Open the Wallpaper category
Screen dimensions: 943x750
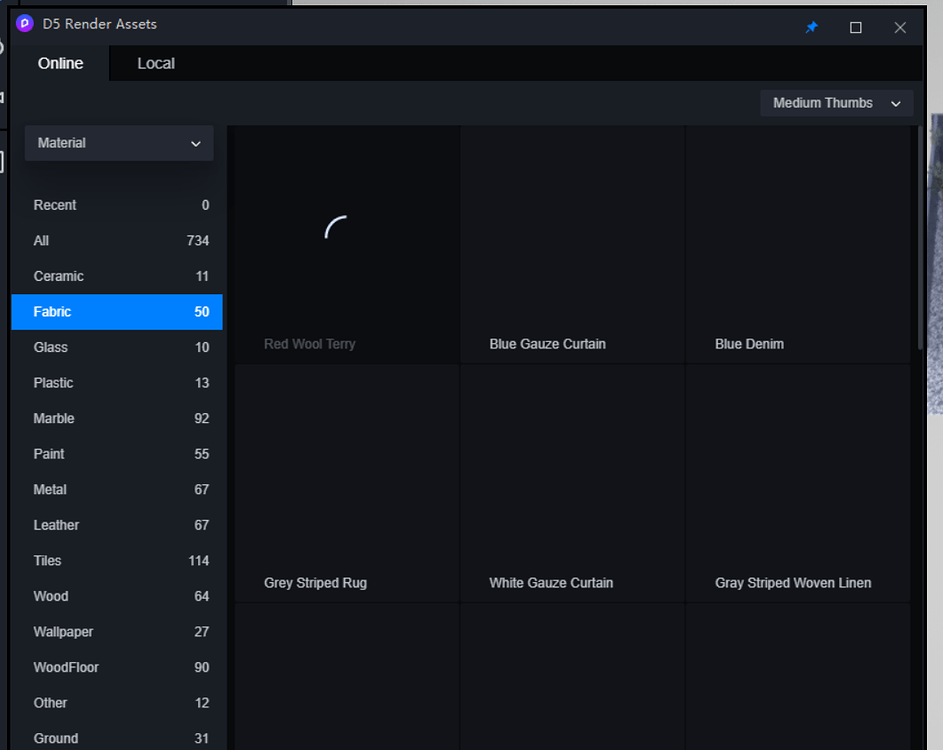117,632
